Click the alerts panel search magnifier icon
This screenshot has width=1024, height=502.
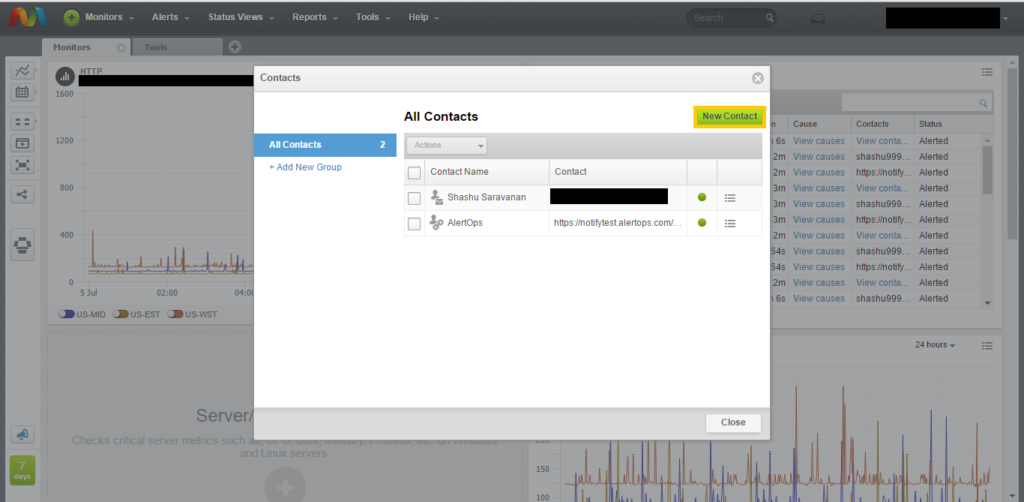point(983,103)
